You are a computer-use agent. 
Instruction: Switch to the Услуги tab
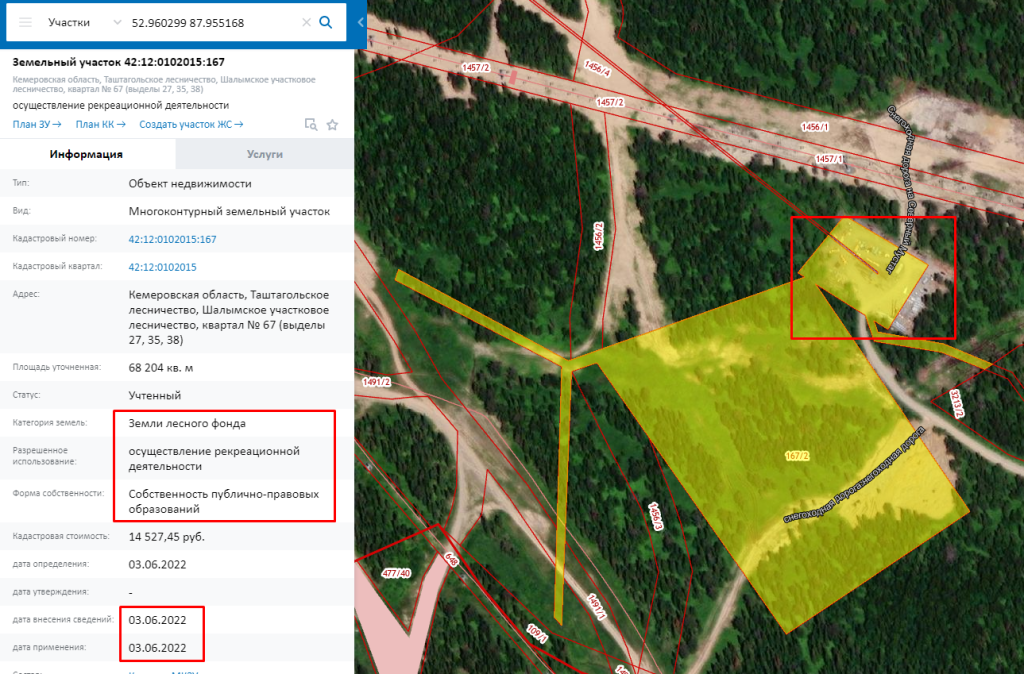265,154
